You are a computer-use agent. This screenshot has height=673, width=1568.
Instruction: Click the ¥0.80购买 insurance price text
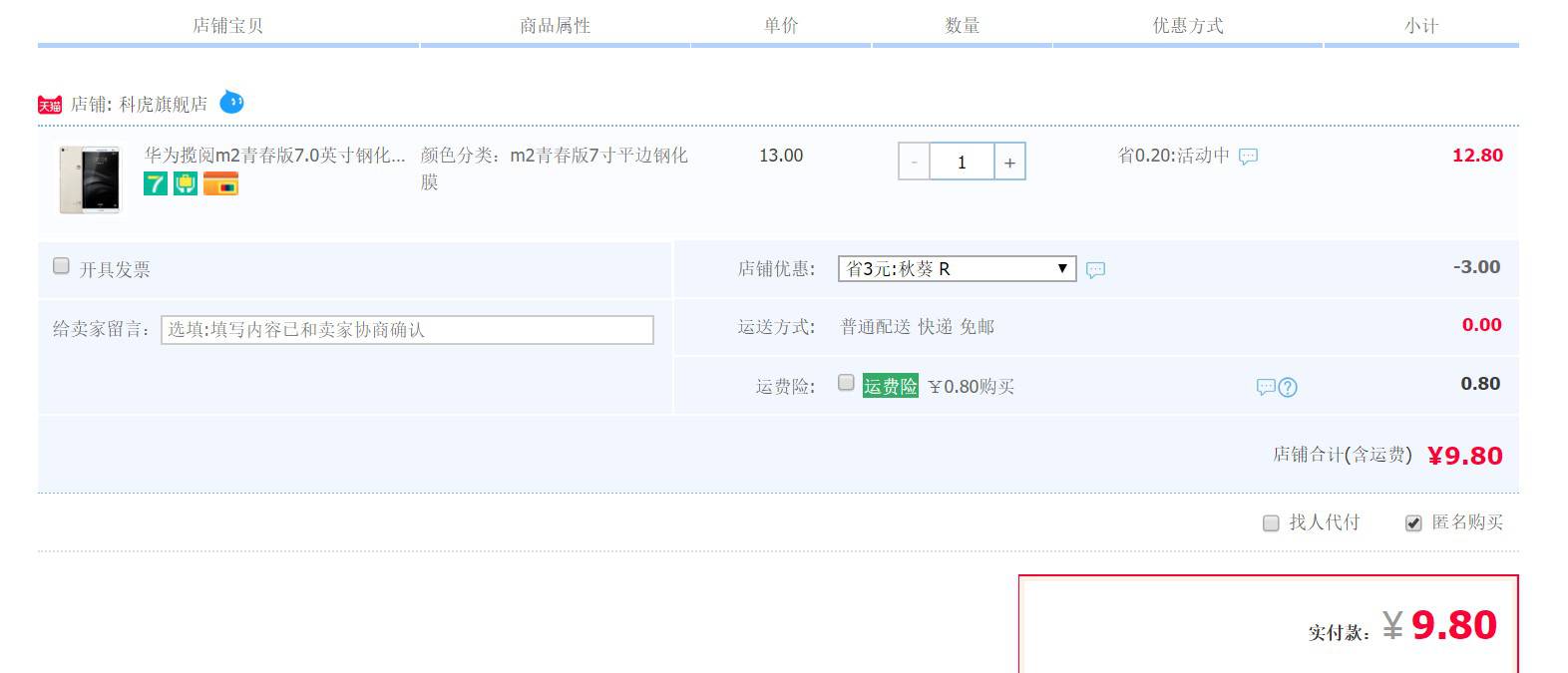point(971,387)
